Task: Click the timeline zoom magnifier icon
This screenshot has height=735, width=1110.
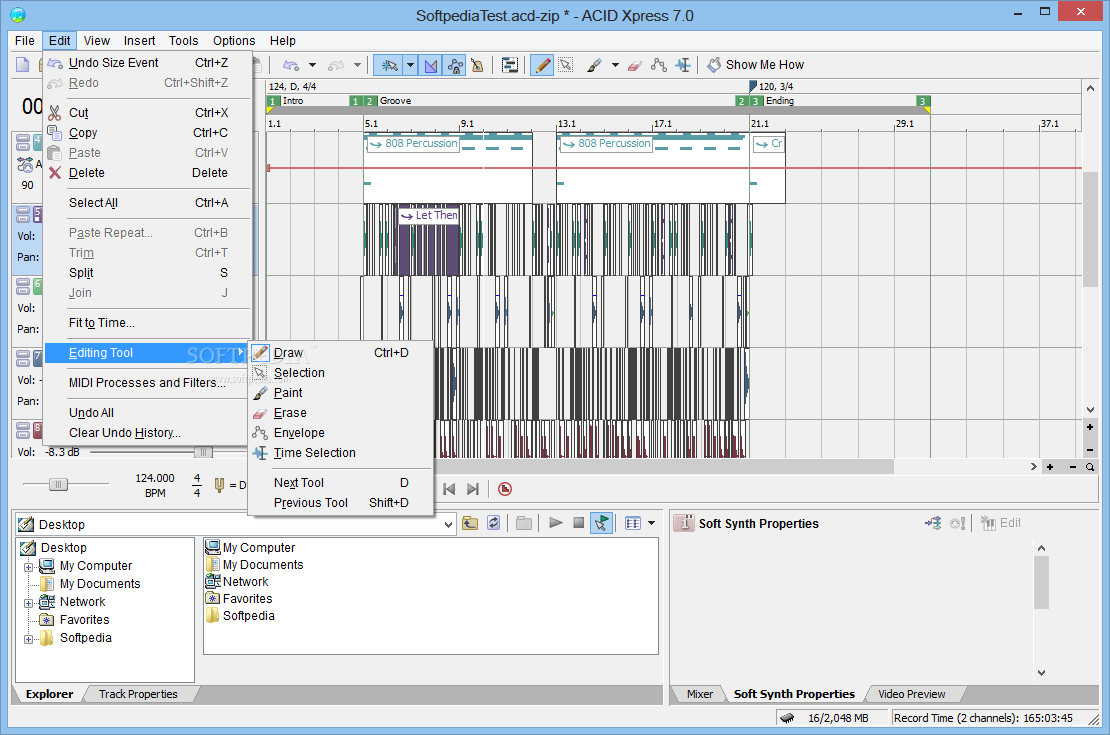Action: [1090, 467]
